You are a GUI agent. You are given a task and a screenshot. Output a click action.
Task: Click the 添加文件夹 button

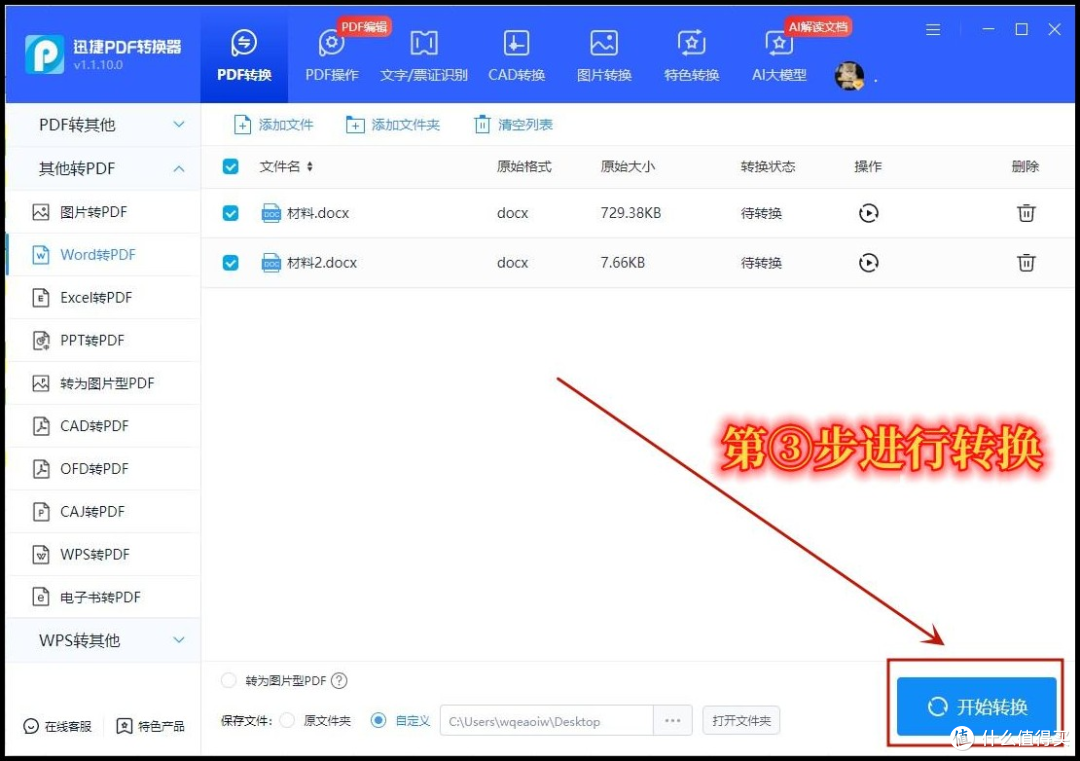click(x=393, y=125)
